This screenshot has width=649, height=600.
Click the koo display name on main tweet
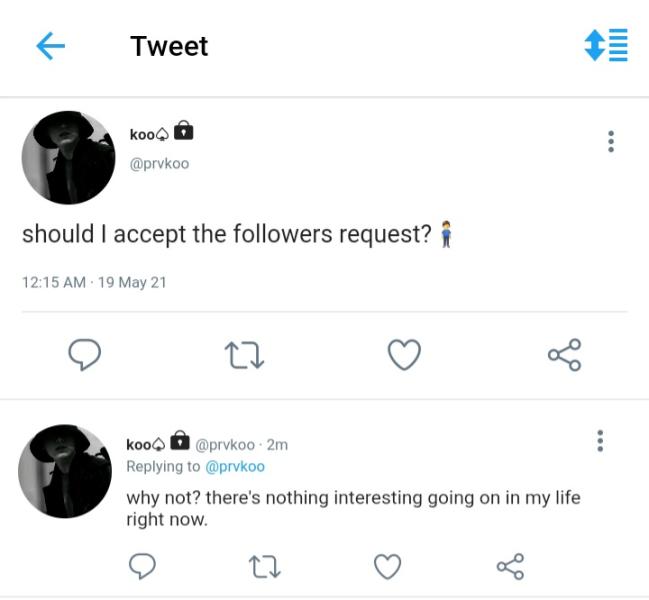143,134
